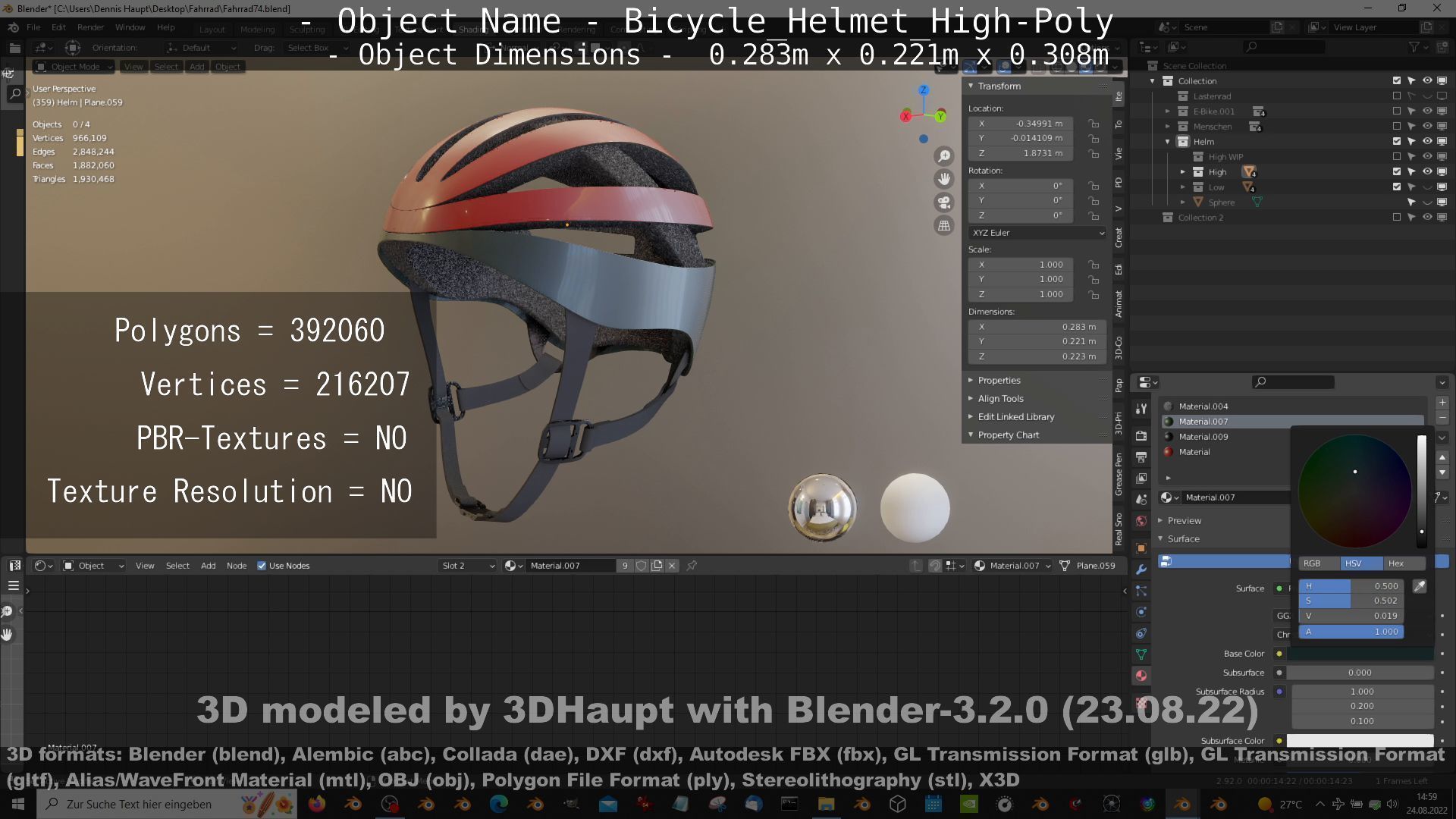Click Edit Linked Library panel header
Viewport: 1456px width, 819px height.
point(1015,417)
